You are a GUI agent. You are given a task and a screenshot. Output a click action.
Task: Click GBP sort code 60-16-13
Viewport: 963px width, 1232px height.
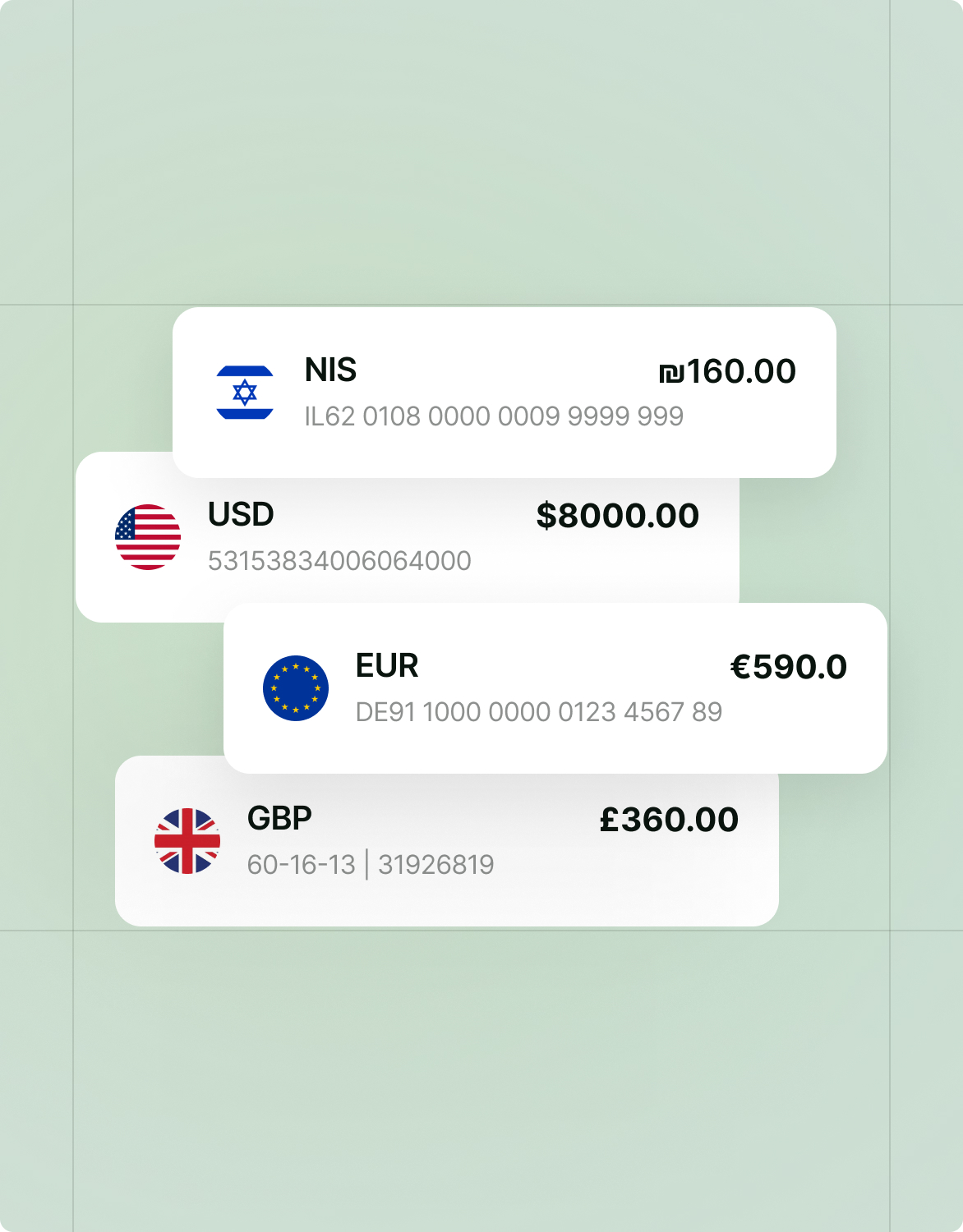(302, 865)
